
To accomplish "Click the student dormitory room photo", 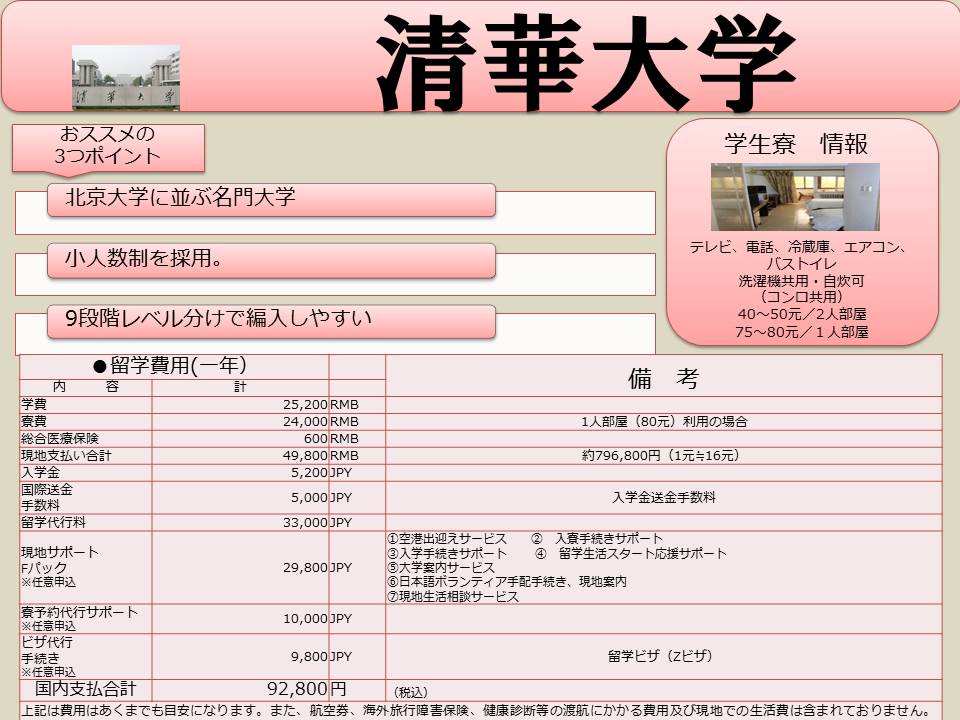I will click(795, 197).
